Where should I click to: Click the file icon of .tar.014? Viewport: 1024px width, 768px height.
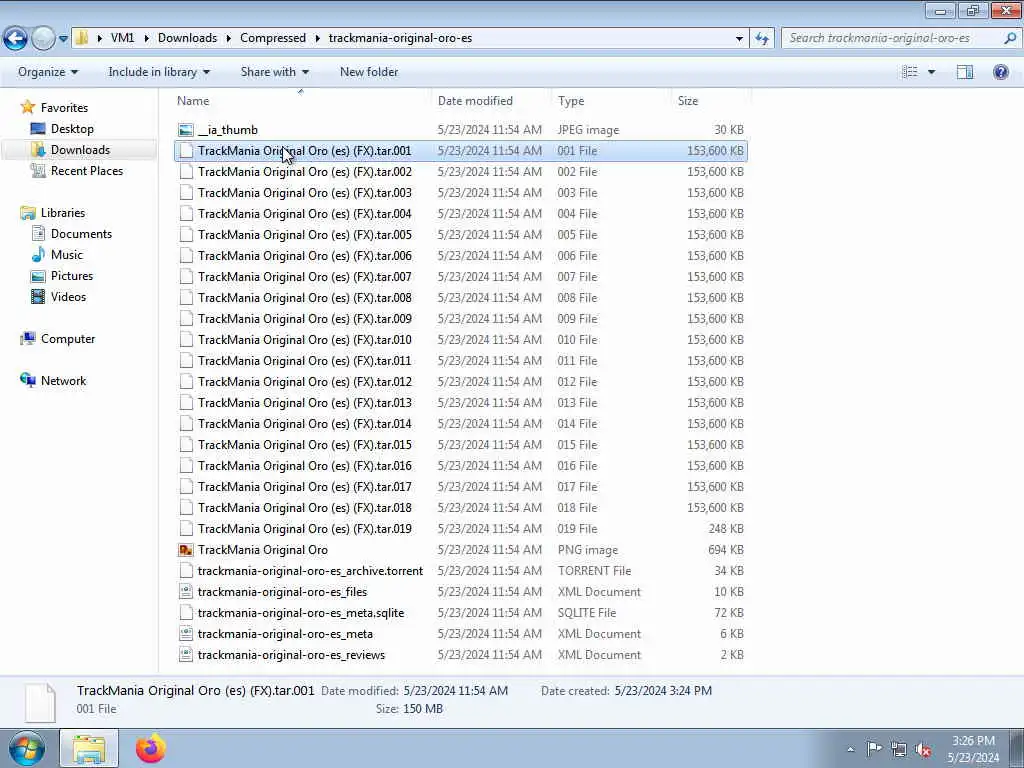pyautogui.click(x=186, y=424)
